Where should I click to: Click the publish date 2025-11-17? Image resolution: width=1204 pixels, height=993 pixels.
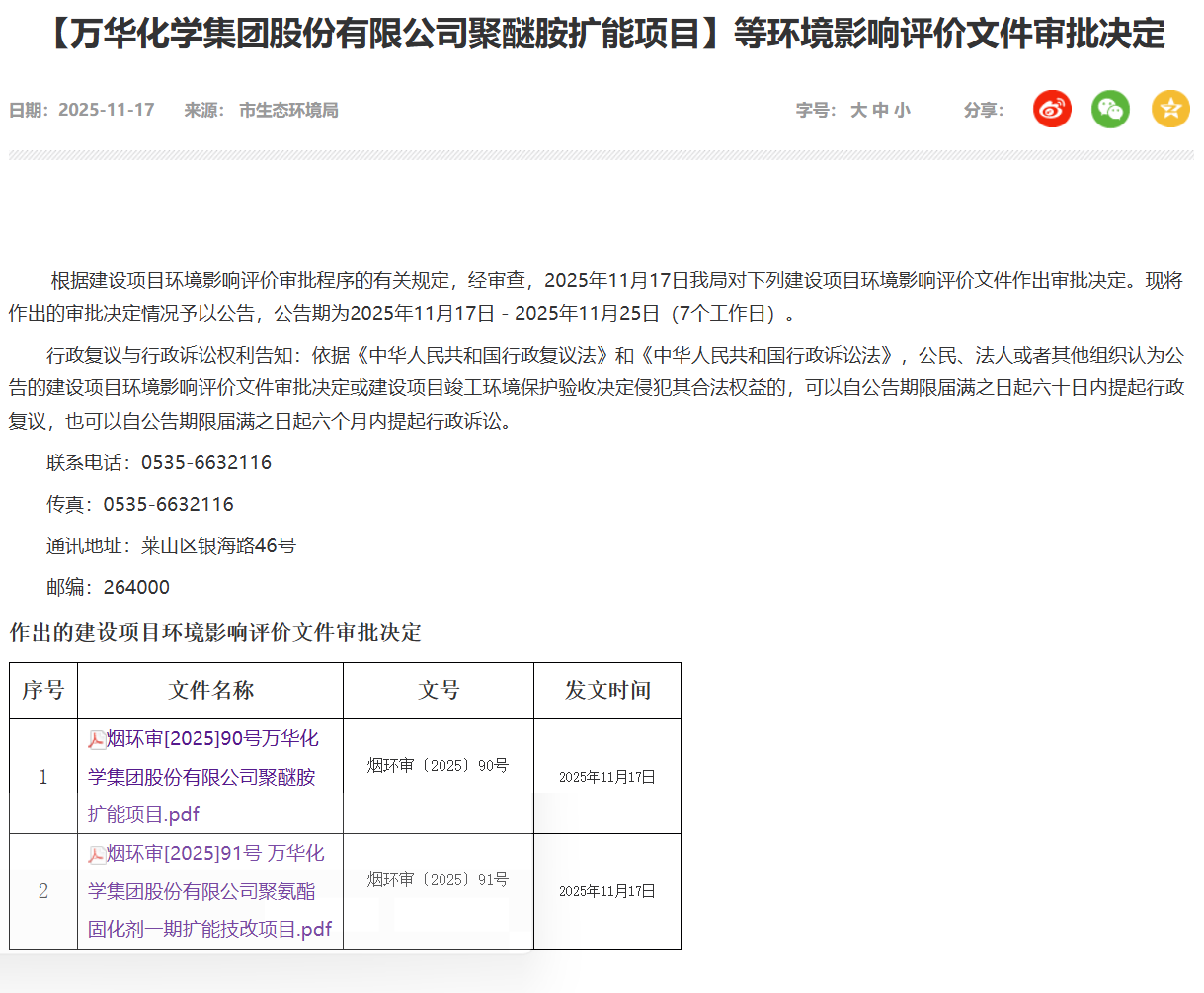[x=106, y=110]
